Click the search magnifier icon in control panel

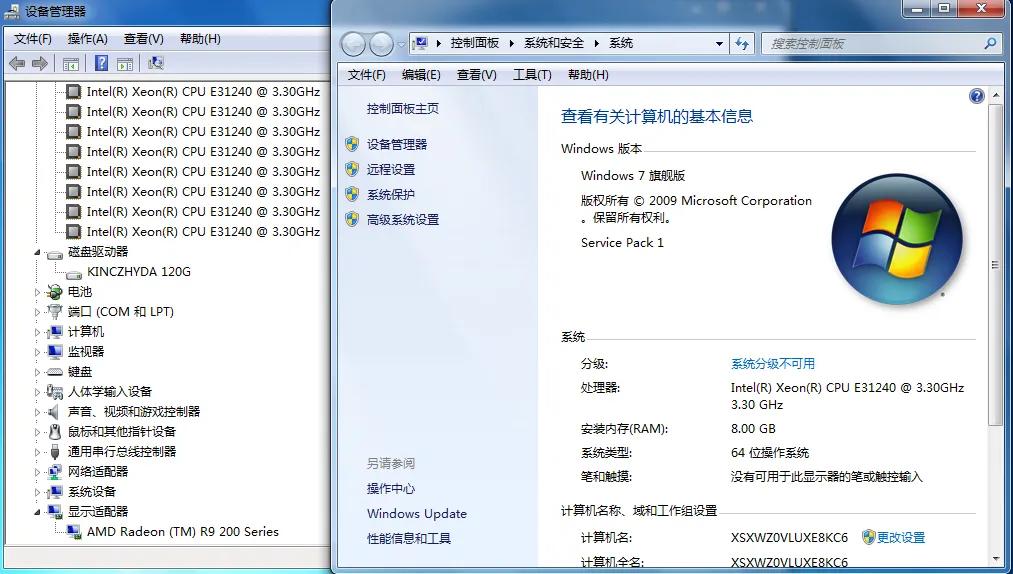click(990, 43)
